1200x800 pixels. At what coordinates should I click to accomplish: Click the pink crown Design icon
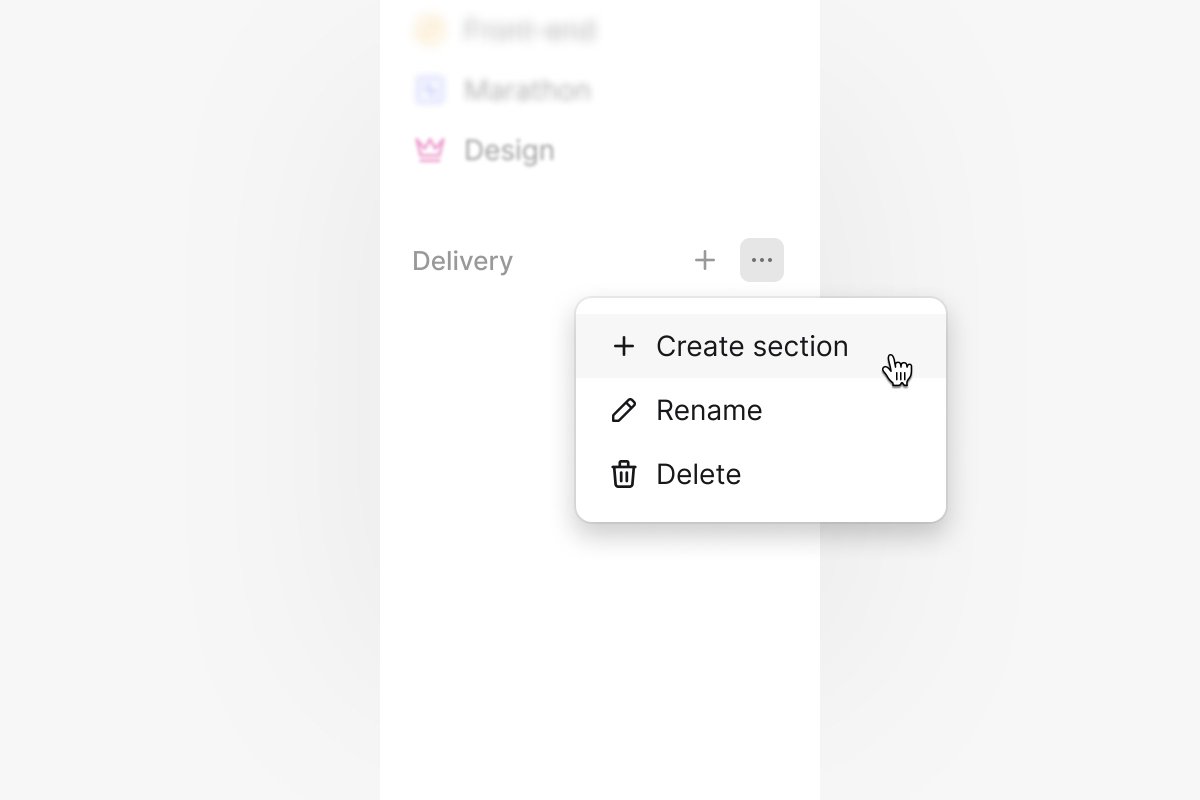429,150
